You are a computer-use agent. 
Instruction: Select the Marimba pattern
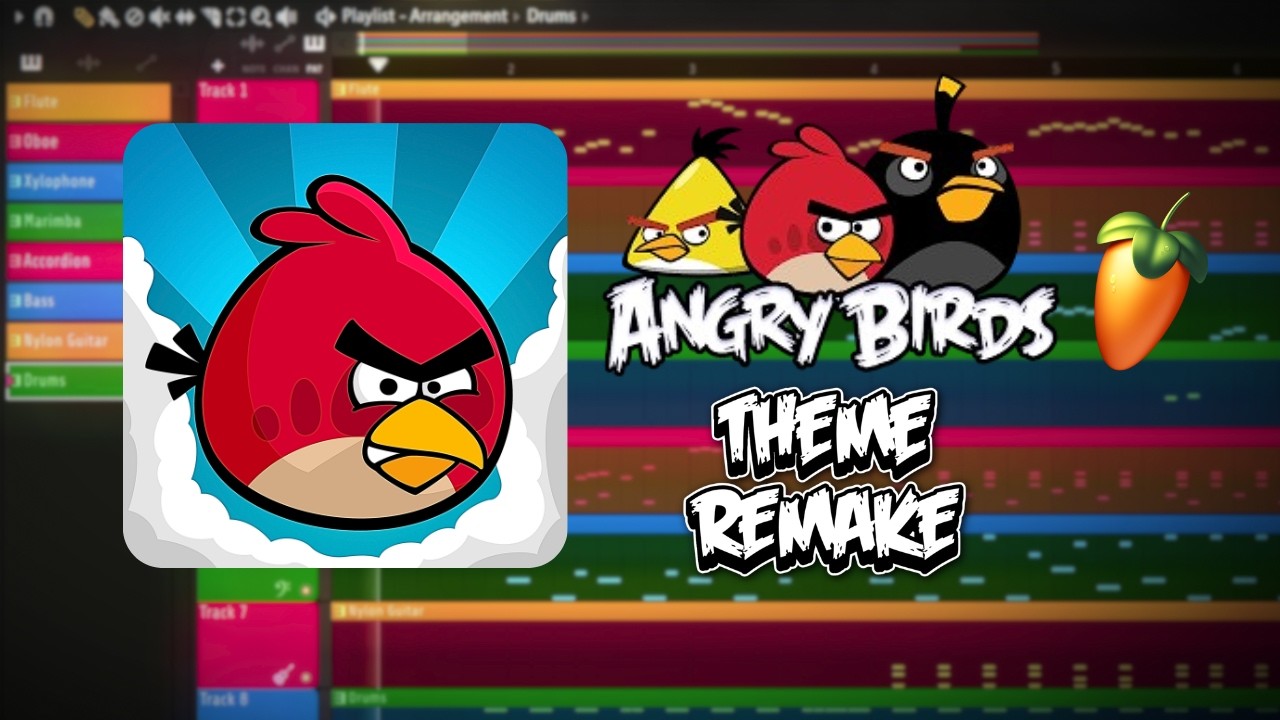[x=65, y=221]
